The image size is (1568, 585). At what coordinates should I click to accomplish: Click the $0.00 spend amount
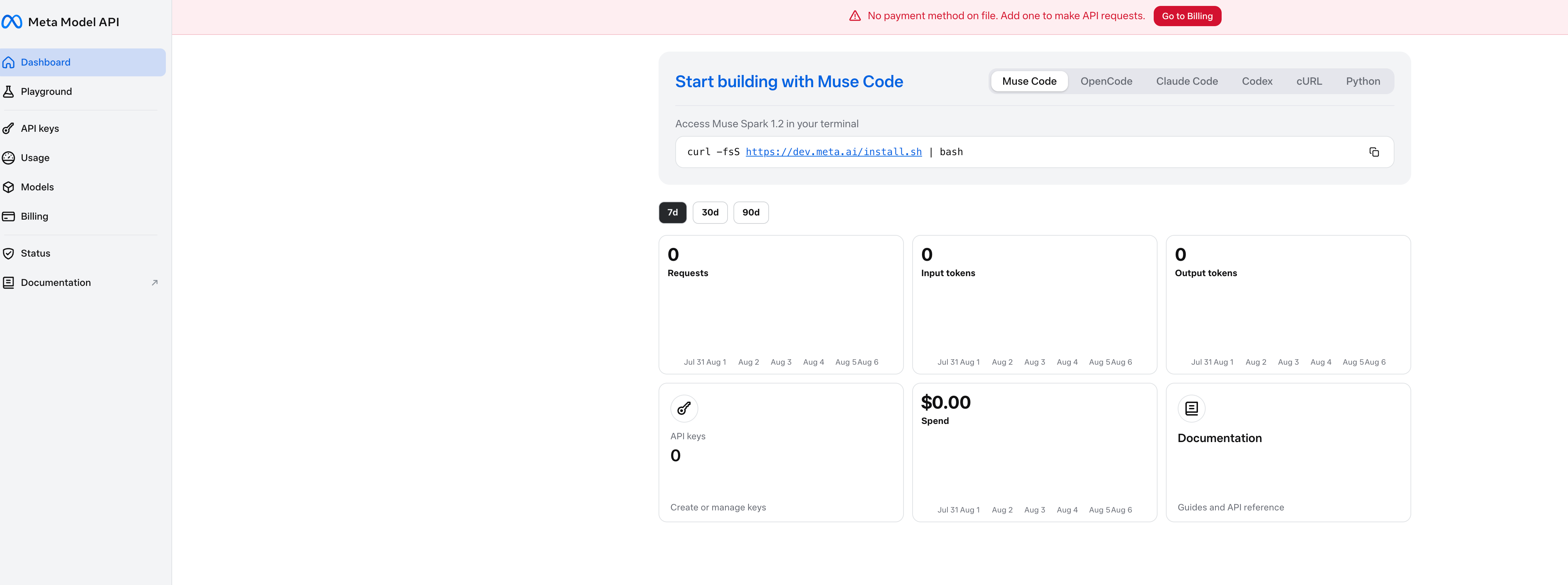[x=945, y=402]
